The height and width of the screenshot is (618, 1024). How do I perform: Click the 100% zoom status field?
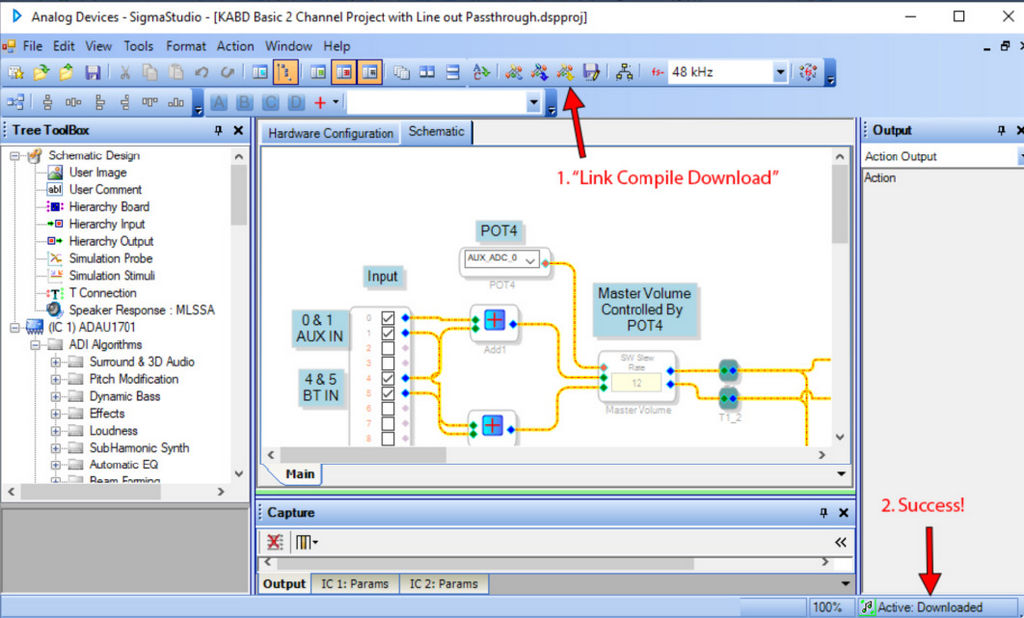pos(827,607)
